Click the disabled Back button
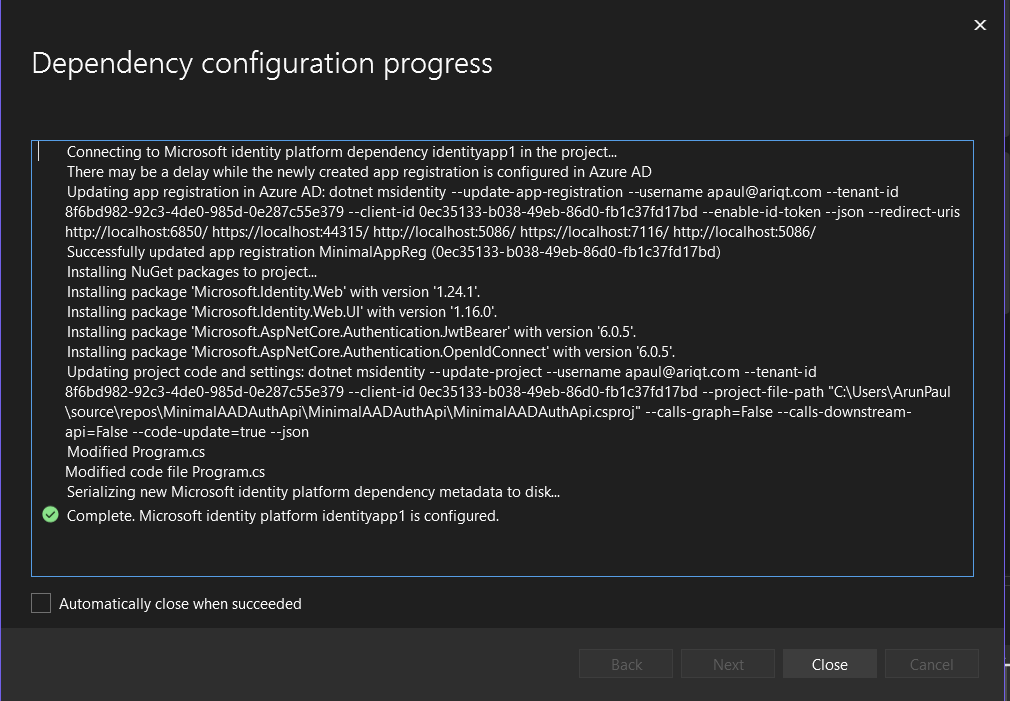1010x701 pixels. point(626,664)
